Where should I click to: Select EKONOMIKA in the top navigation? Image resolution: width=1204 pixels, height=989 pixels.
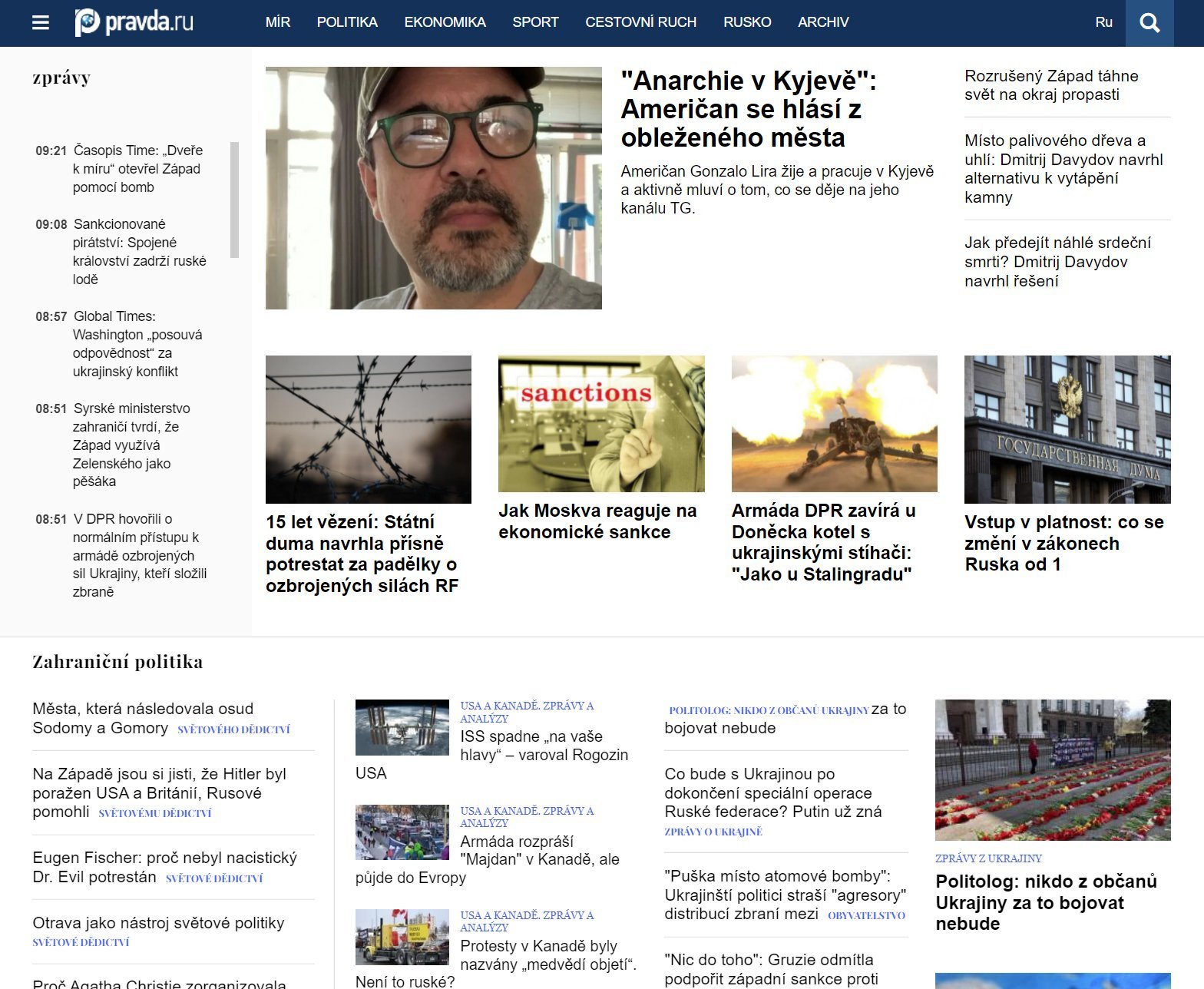445,22
